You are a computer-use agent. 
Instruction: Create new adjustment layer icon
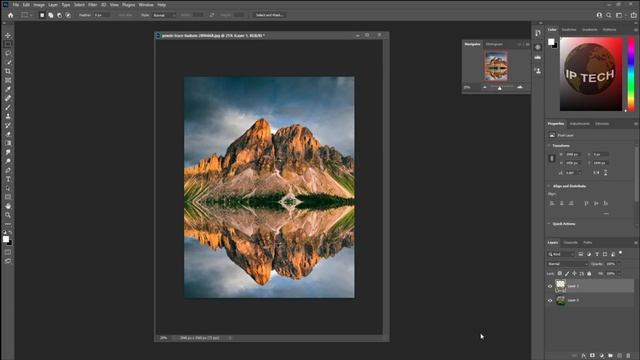click(x=602, y=356)
